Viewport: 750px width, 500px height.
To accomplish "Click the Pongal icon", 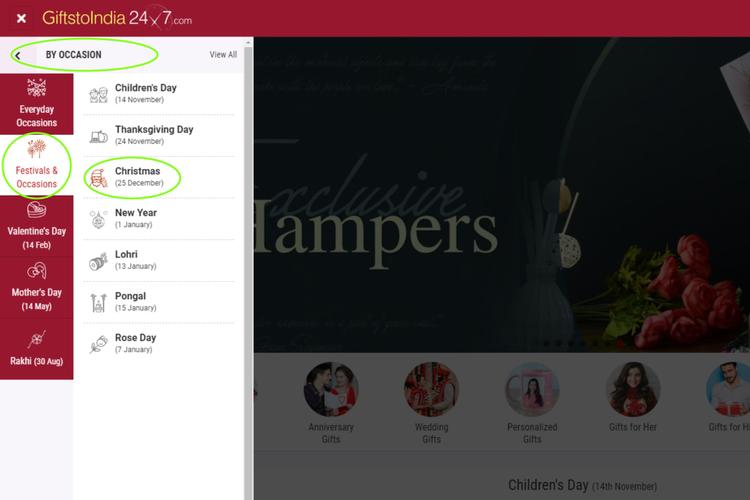I will (x=98, y=302).
